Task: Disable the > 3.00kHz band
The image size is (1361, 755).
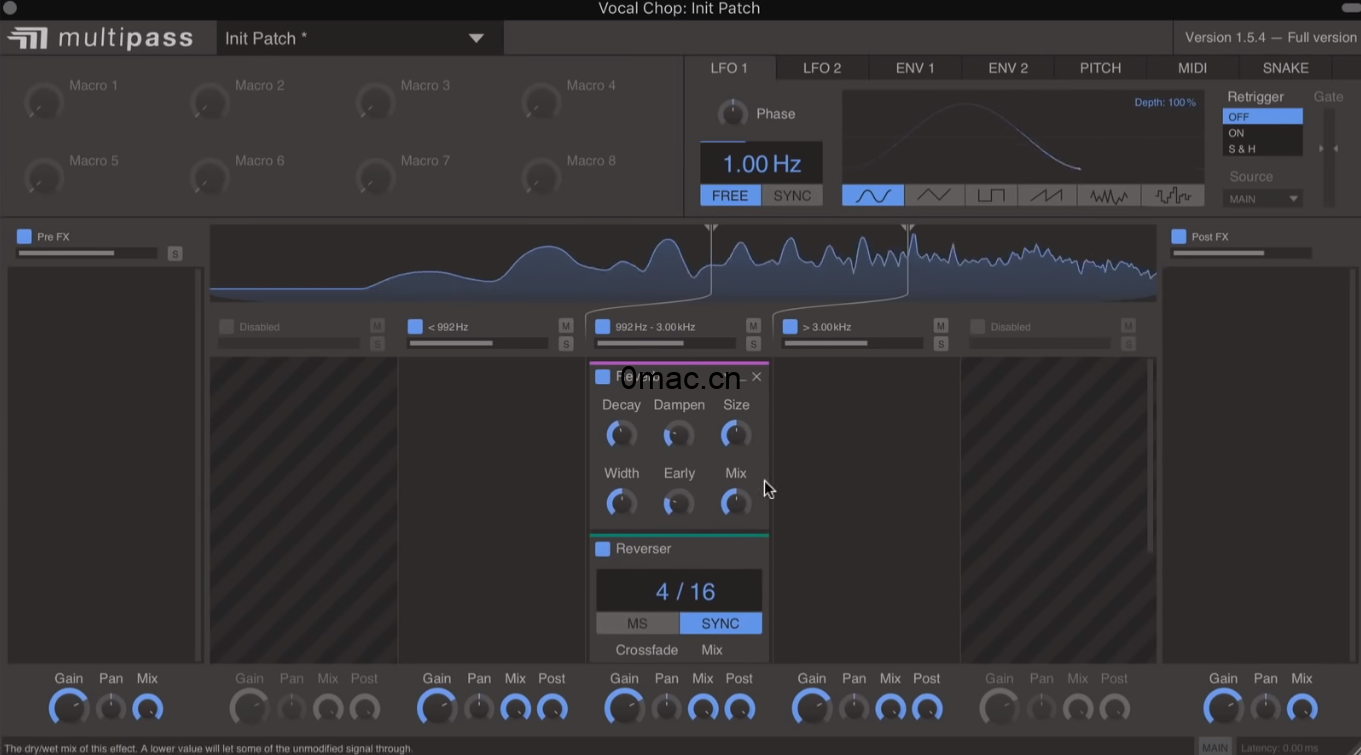Action: click(790, 327)
